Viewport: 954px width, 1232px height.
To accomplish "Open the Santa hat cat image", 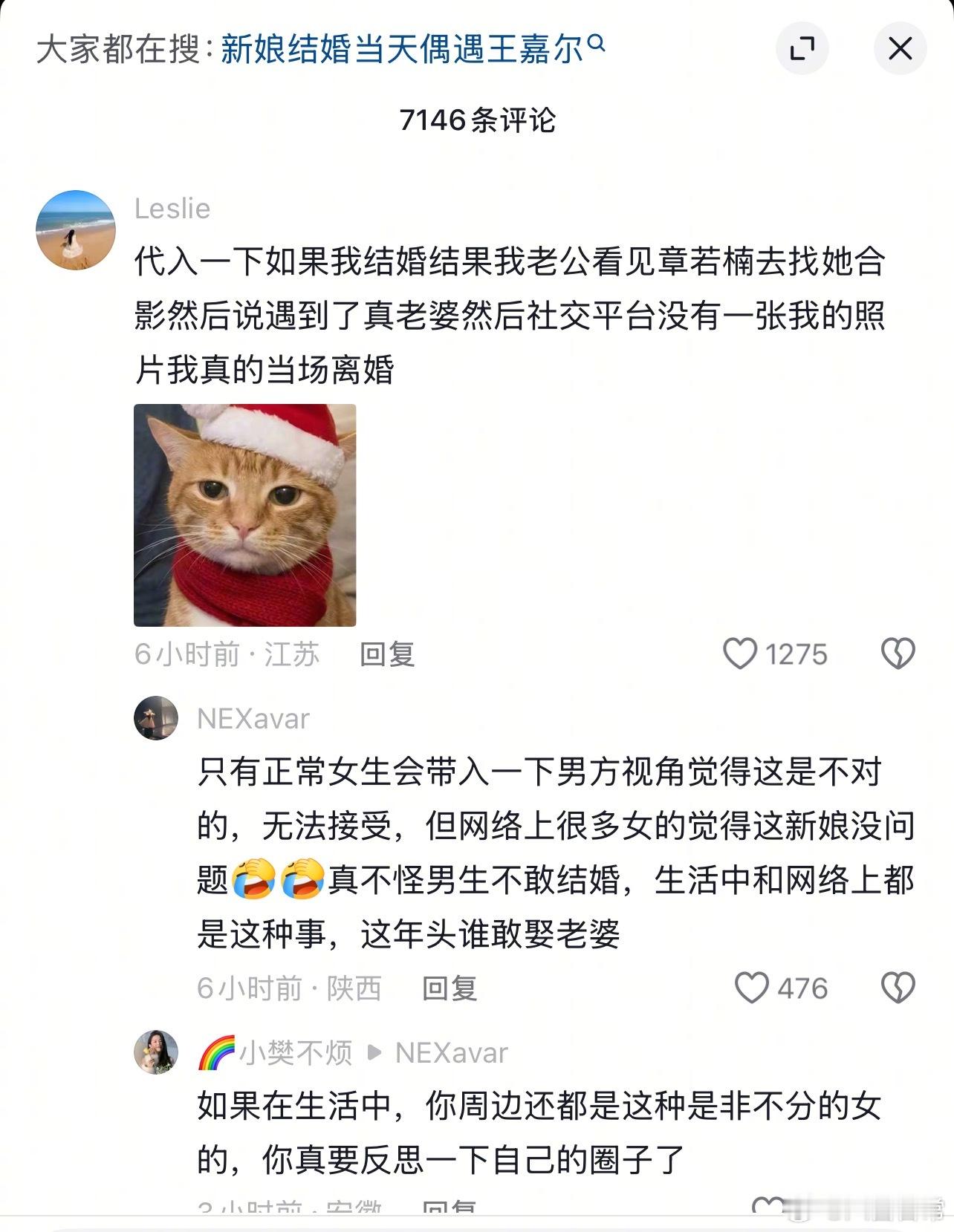I will click(x=245, y=515).
